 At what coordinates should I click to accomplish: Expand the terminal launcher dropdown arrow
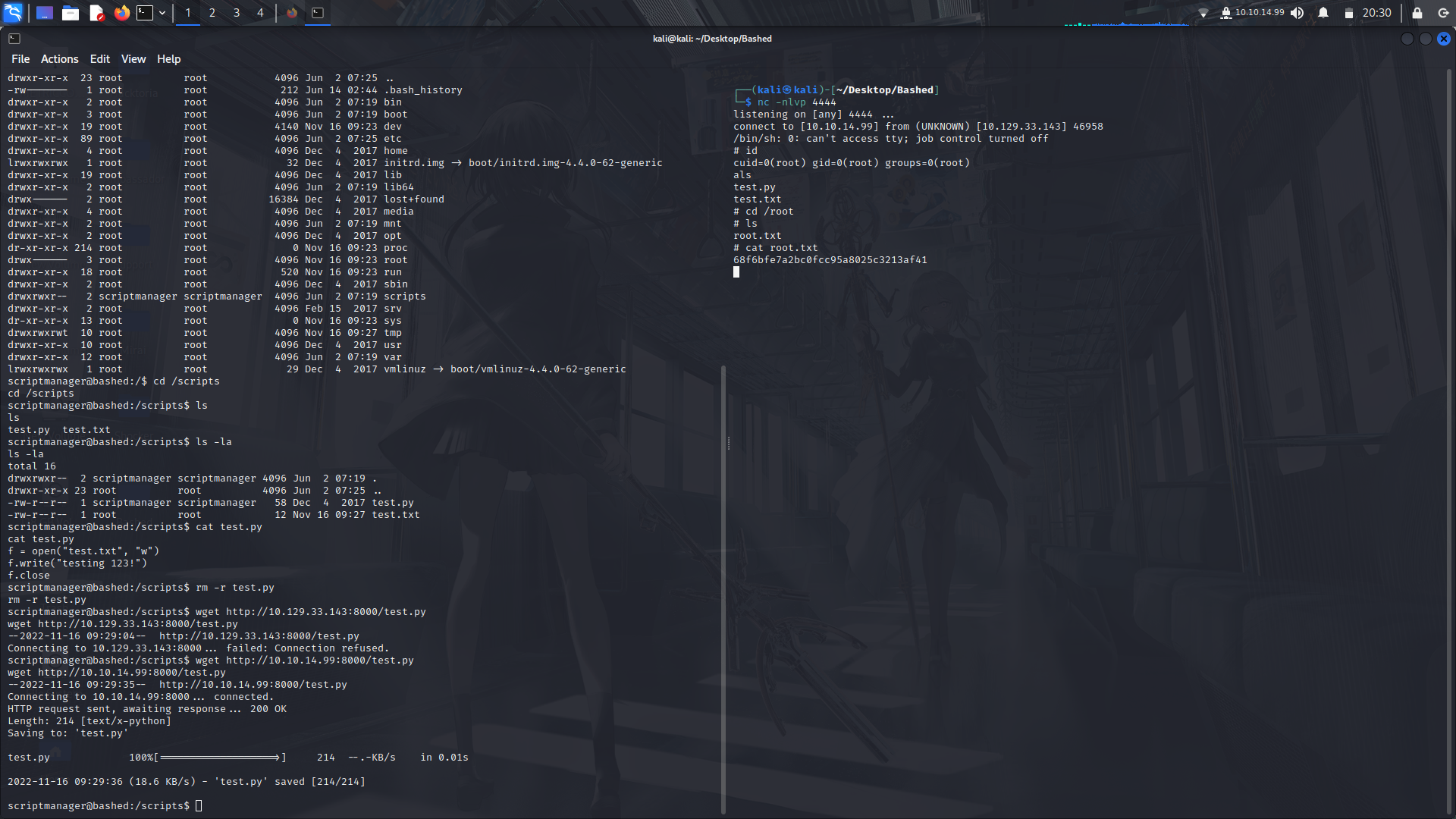162,12
